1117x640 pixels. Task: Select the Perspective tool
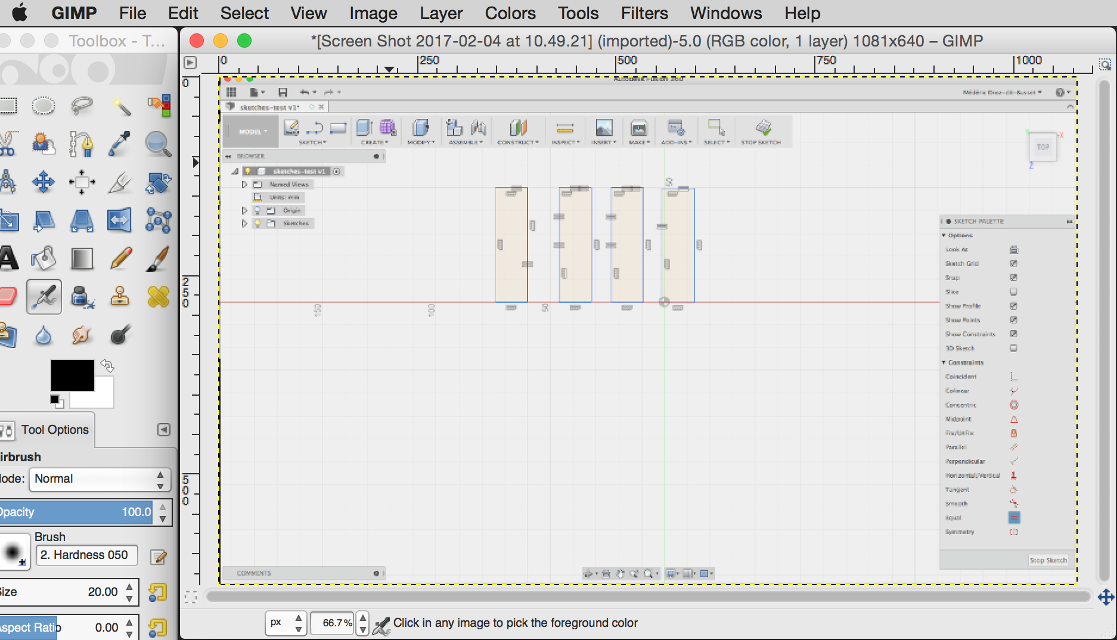82,220
